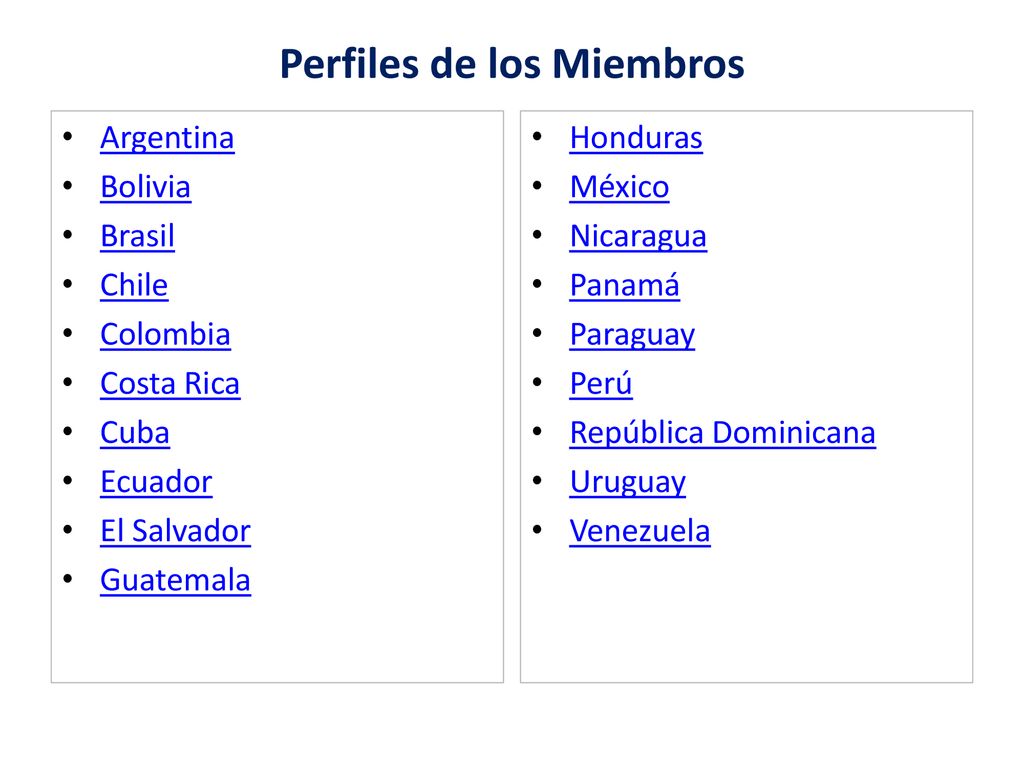The height and width of the screenshot is (768, 1024).
Task: Open the Colombia profile link
Action: 165,334
